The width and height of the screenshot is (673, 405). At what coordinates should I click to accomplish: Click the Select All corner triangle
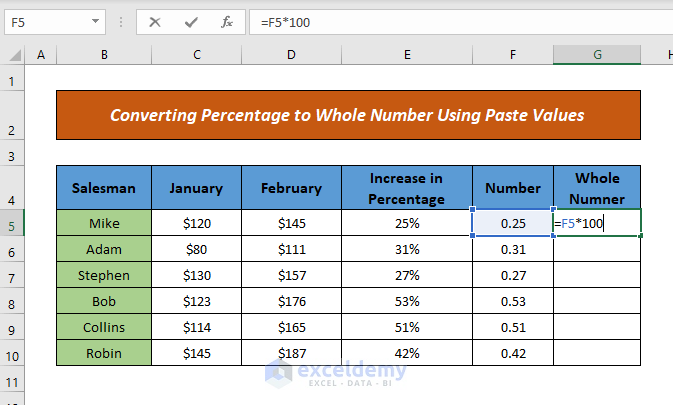point(13,56)
